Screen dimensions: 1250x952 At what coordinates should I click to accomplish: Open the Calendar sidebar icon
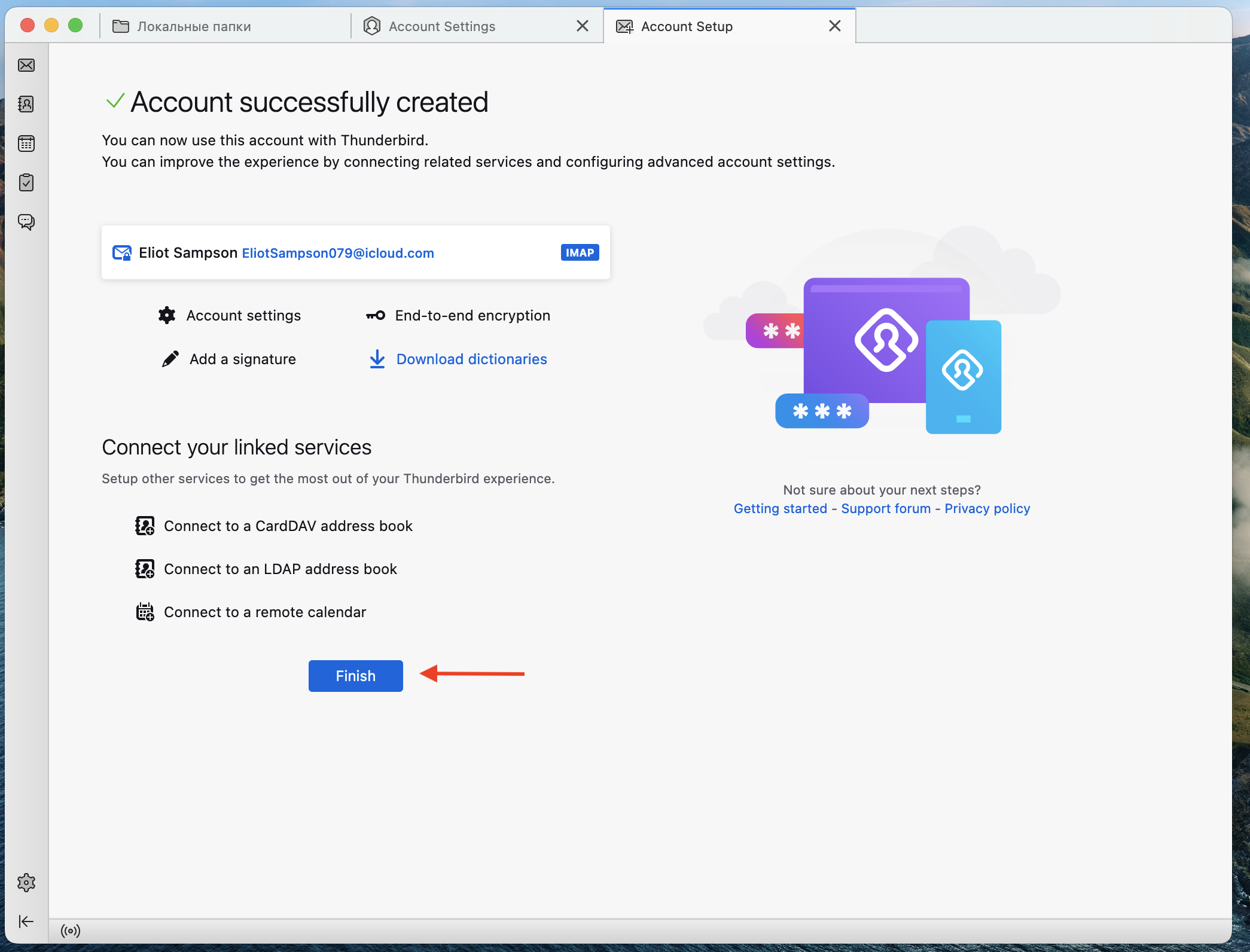click(x=26, y=144)
